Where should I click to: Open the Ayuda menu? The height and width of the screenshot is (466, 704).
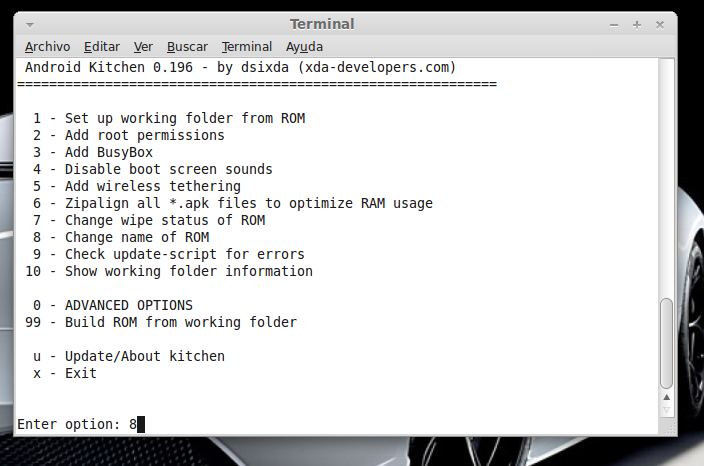point(304,47)
